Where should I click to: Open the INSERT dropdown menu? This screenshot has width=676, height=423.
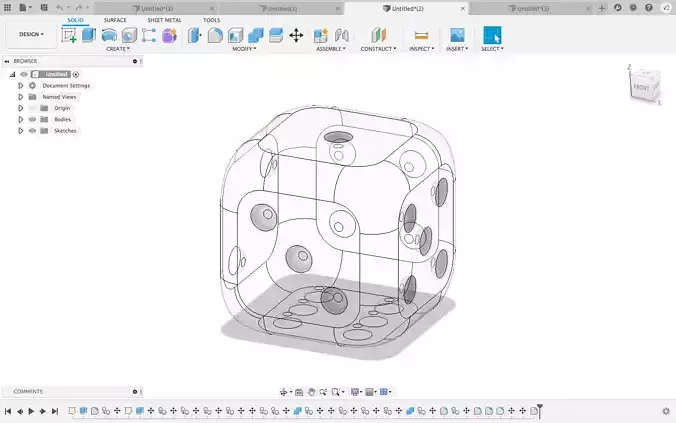point(457,49)
